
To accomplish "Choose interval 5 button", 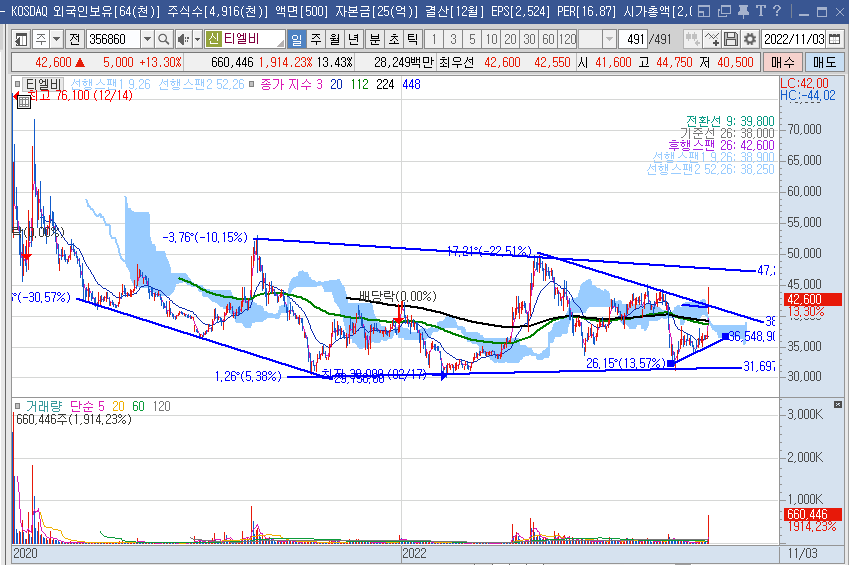I will [x=472, y=39].
